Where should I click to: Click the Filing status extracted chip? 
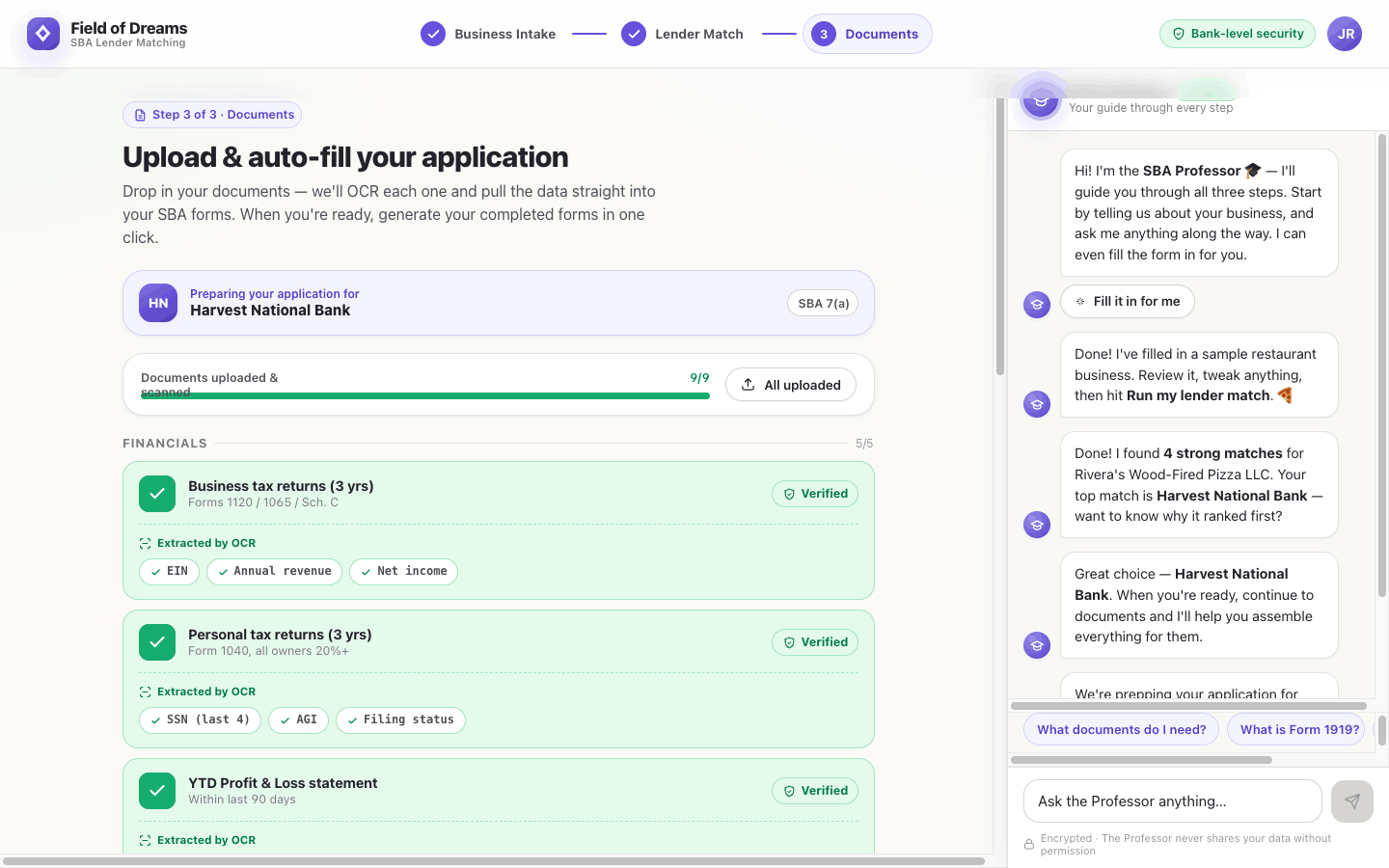[x=400, y=720]
